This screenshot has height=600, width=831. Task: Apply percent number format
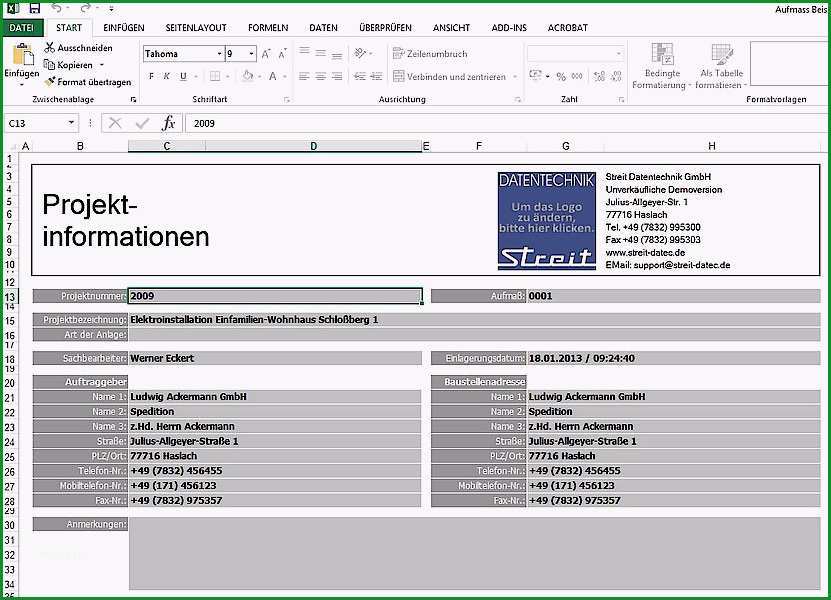tap(561, 76)
